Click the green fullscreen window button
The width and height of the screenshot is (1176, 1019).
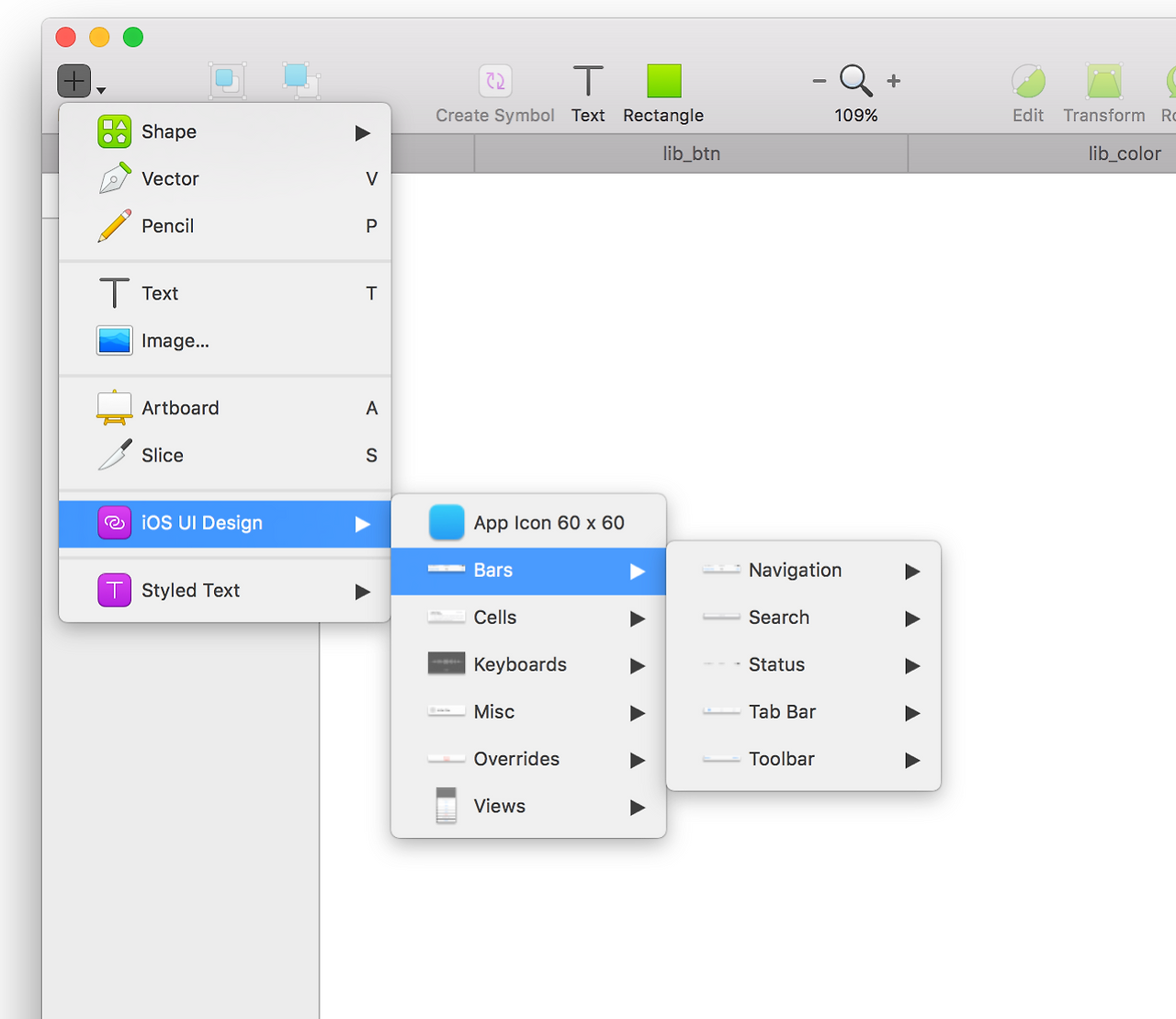(133, 37)
